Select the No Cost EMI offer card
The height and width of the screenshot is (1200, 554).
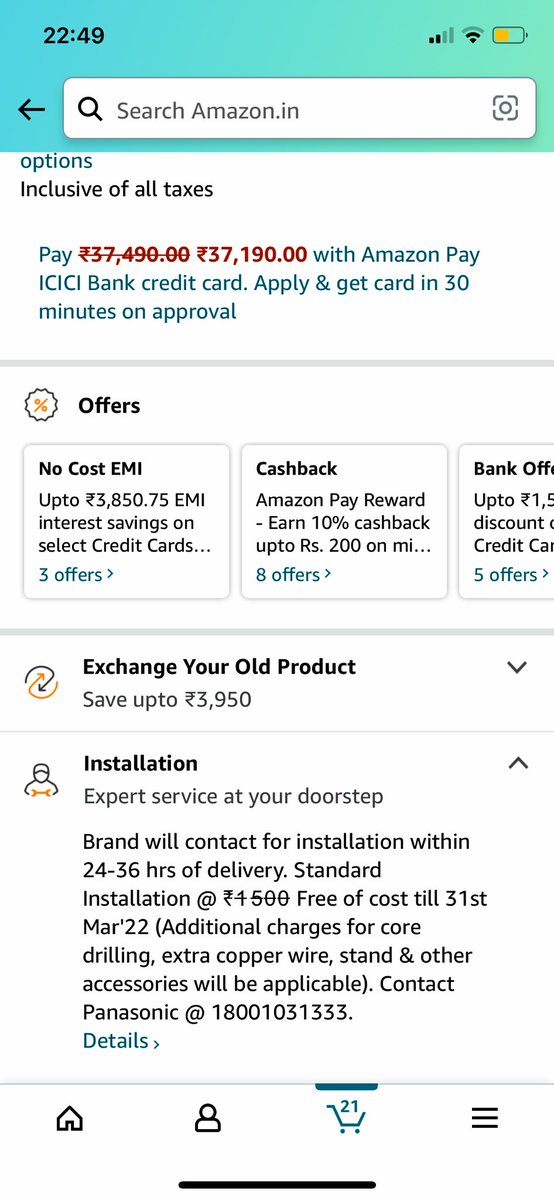pos(127,521)
